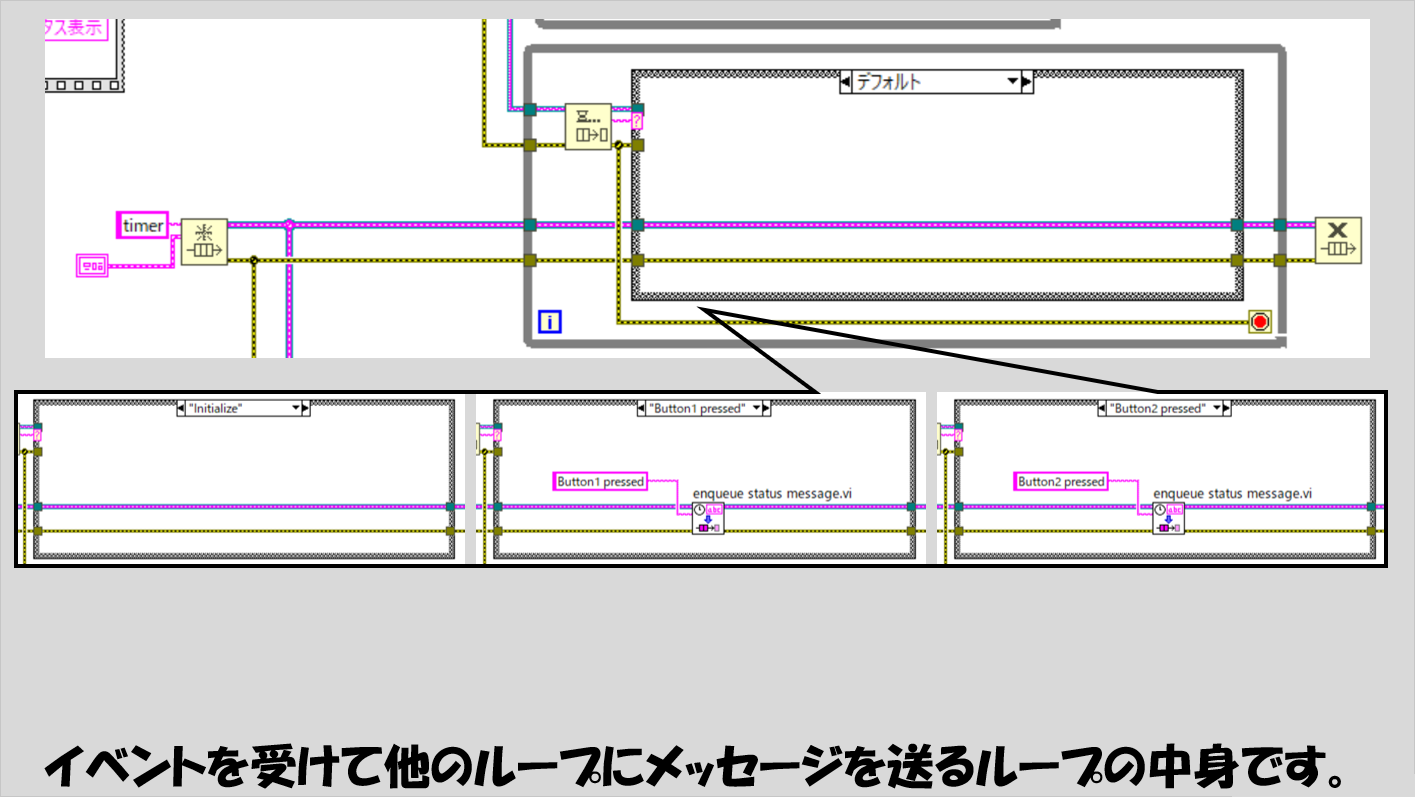The image size is (1415, 797).
Task: Click the Release Queue node at right
Action: (x=1338, y=240)
